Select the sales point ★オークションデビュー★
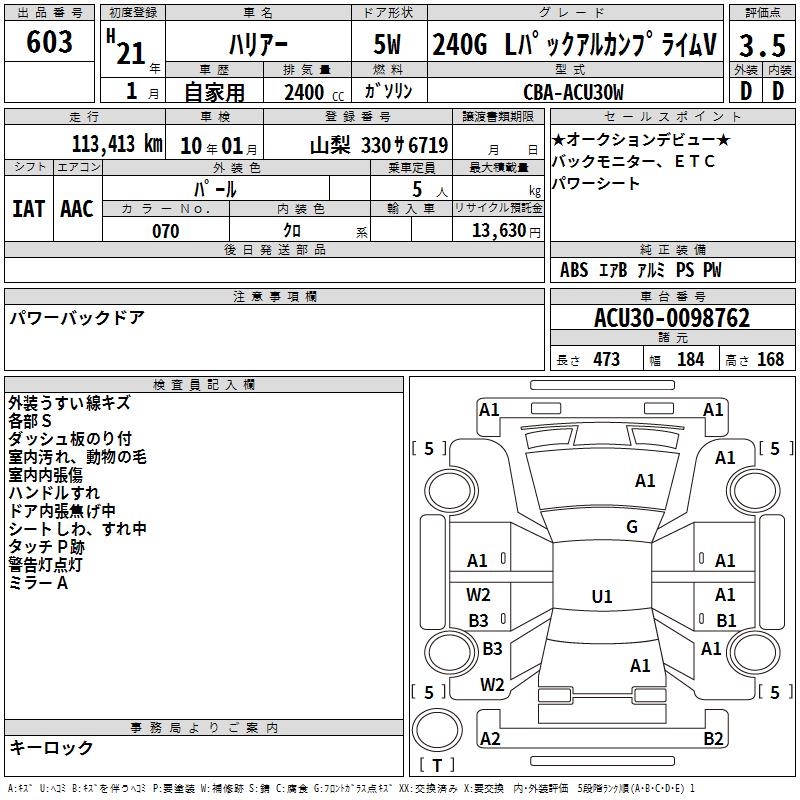This screenshot has height=800, width=800. pos(641,139)
